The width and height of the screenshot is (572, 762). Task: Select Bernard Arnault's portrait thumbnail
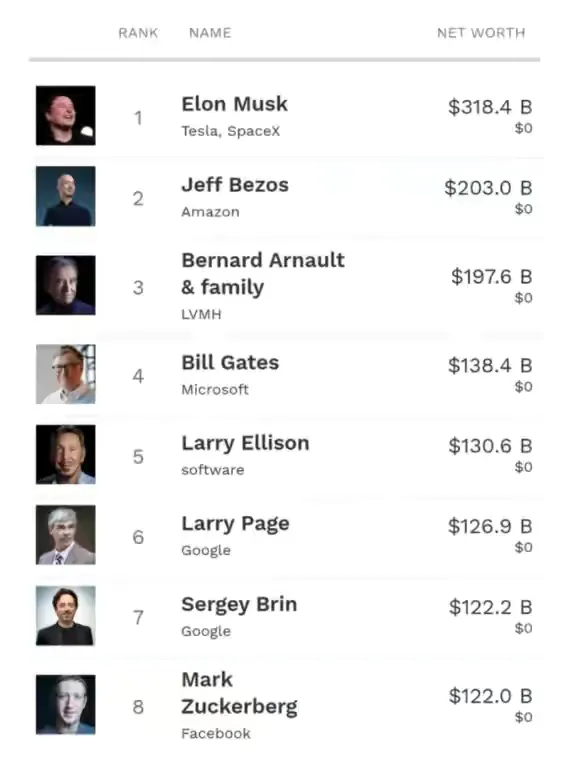tap(66, 285)
